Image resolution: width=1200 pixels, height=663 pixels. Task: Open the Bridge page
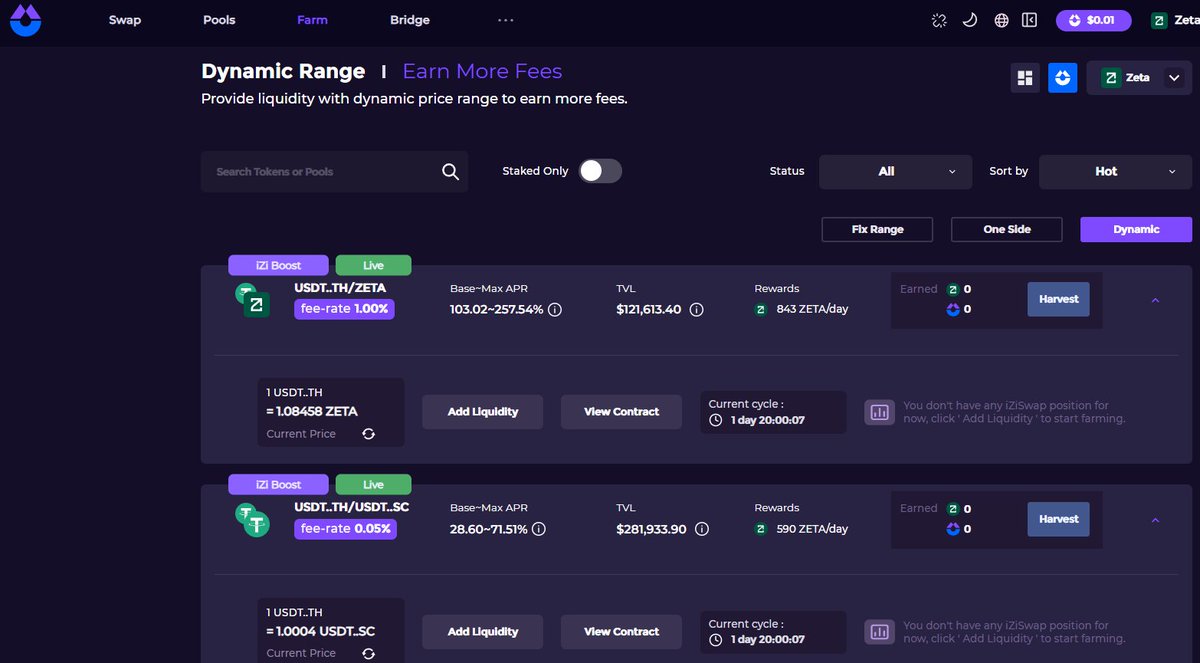coord(410,20)
